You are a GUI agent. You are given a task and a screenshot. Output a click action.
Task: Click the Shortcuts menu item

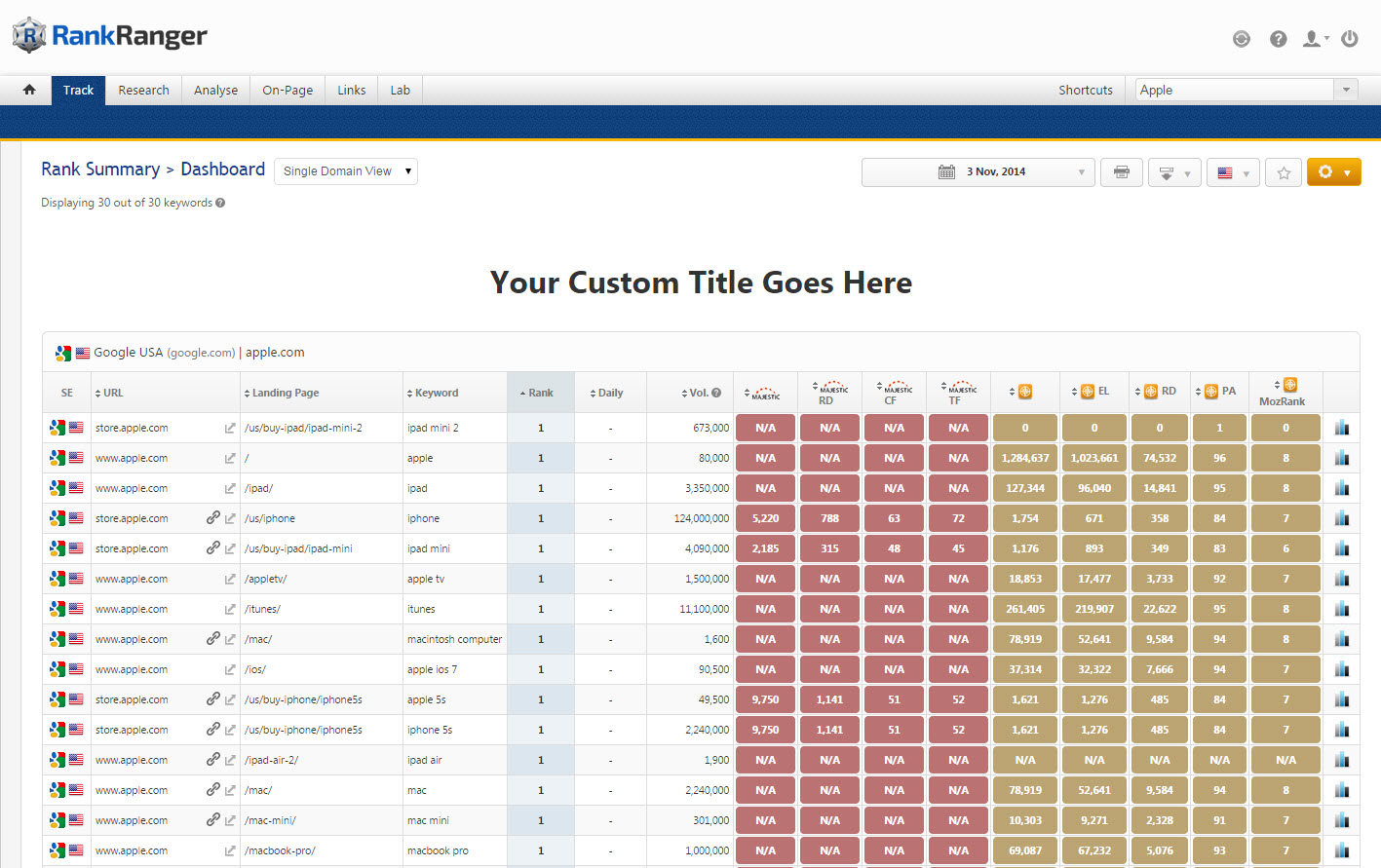pos(1086,90)
